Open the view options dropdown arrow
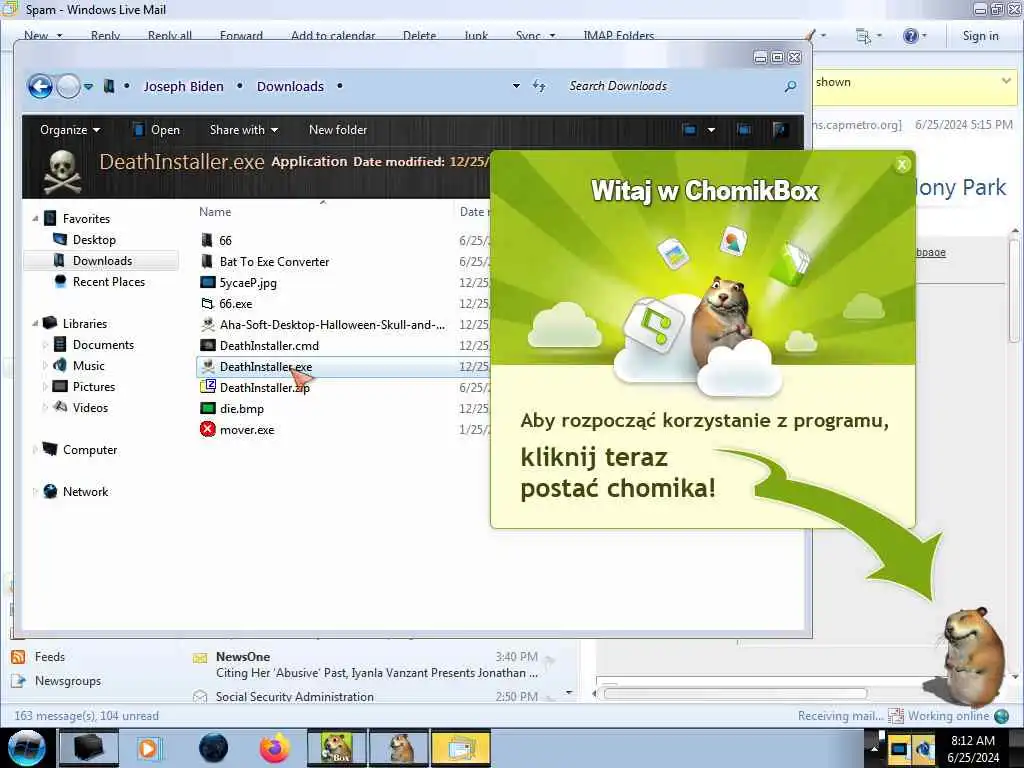This screenshot has width=1024, height=768. [x=711, y=130]
